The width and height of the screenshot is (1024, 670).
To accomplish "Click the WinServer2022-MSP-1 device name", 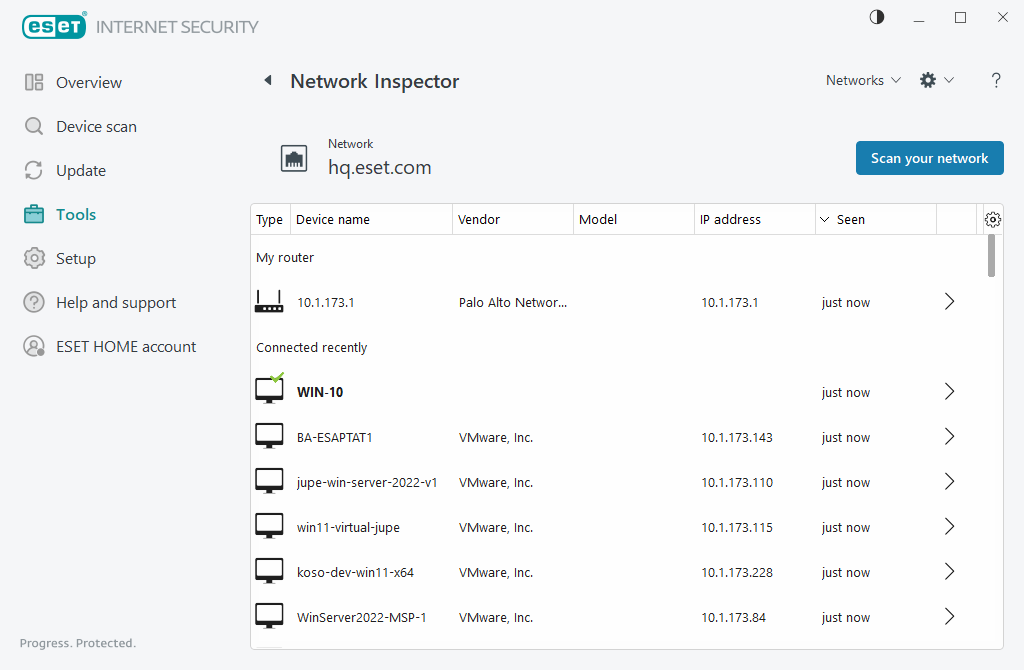I will pyautogui.click(x=361, y=617).
